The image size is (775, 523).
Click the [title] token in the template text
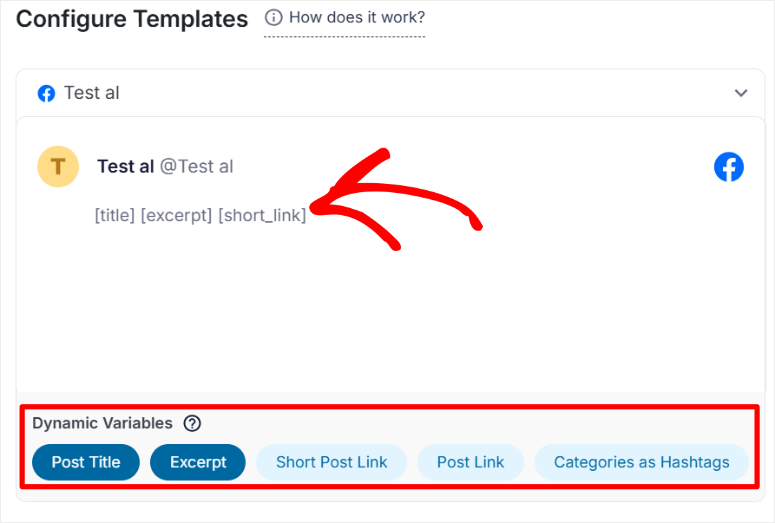(x=114, y=215)
